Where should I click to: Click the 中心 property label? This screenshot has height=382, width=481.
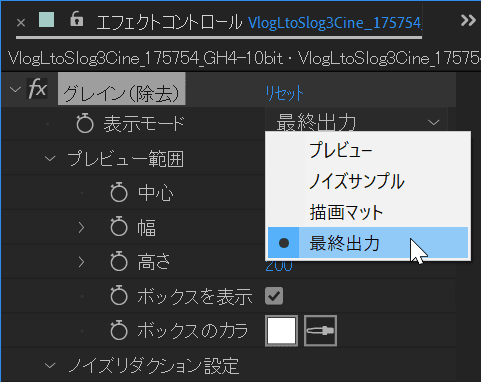pyautogui.click(x=156, y=193)
